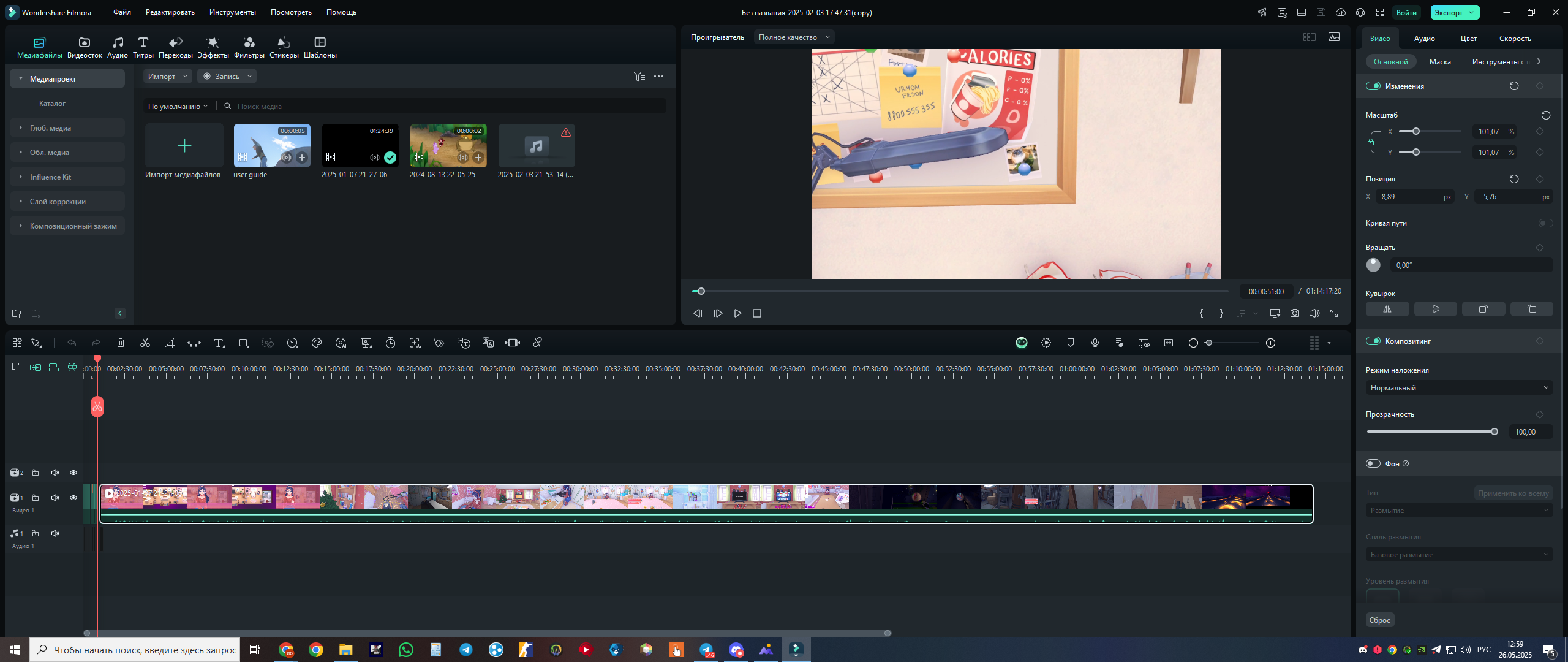Toggle the scale aspect ratio lock
This screenshot has width=1568, height=662.
tap(1371, 142)
